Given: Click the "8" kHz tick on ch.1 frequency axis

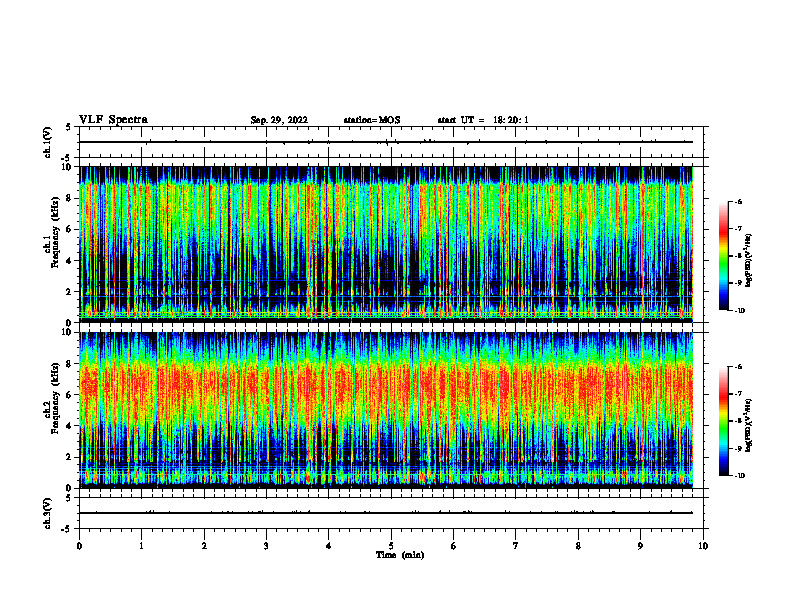Looking at the screenshot, I should tap(71, 198).
